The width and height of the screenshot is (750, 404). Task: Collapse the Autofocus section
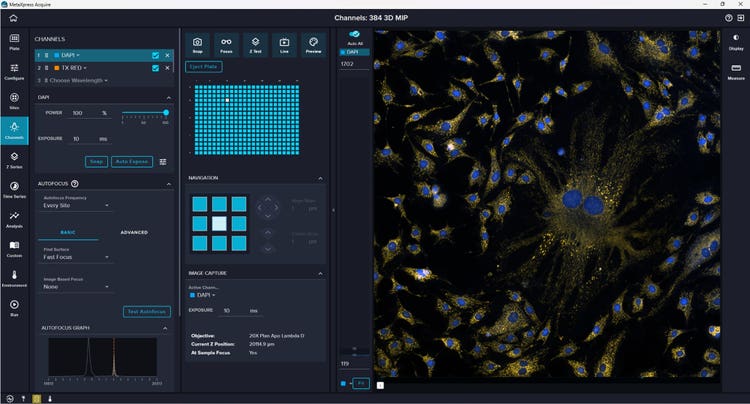169,184
